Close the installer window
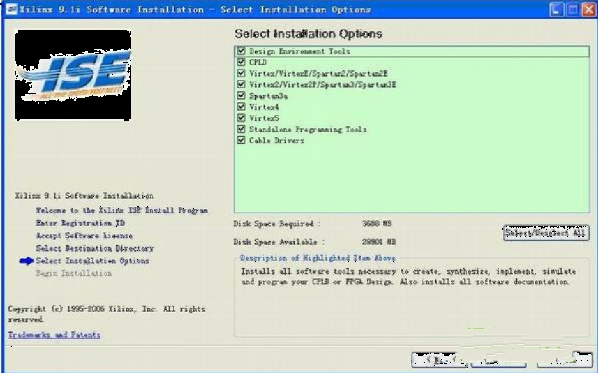The width and height of the screenshot is (598, 373). [588, 10]
